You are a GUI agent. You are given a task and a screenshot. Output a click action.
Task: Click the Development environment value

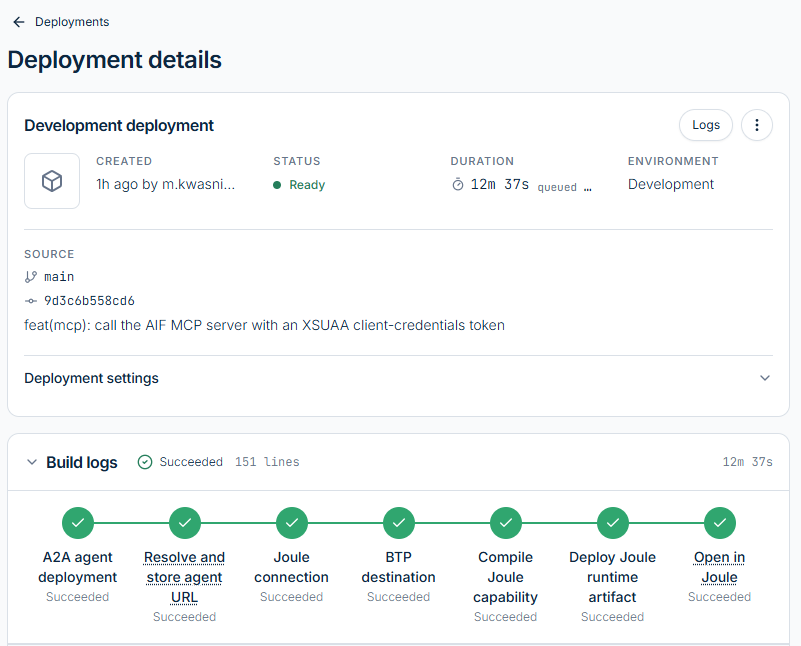670,184
